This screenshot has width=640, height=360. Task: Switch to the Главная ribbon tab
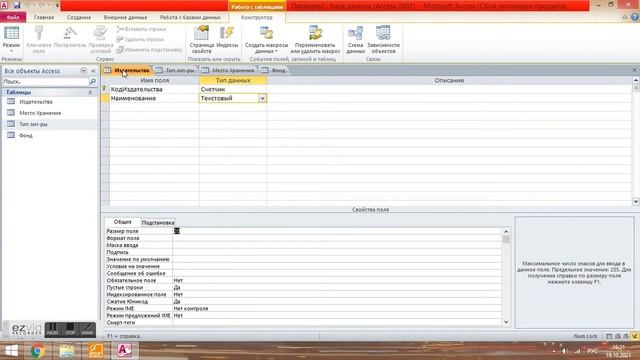tap(44, 18)
